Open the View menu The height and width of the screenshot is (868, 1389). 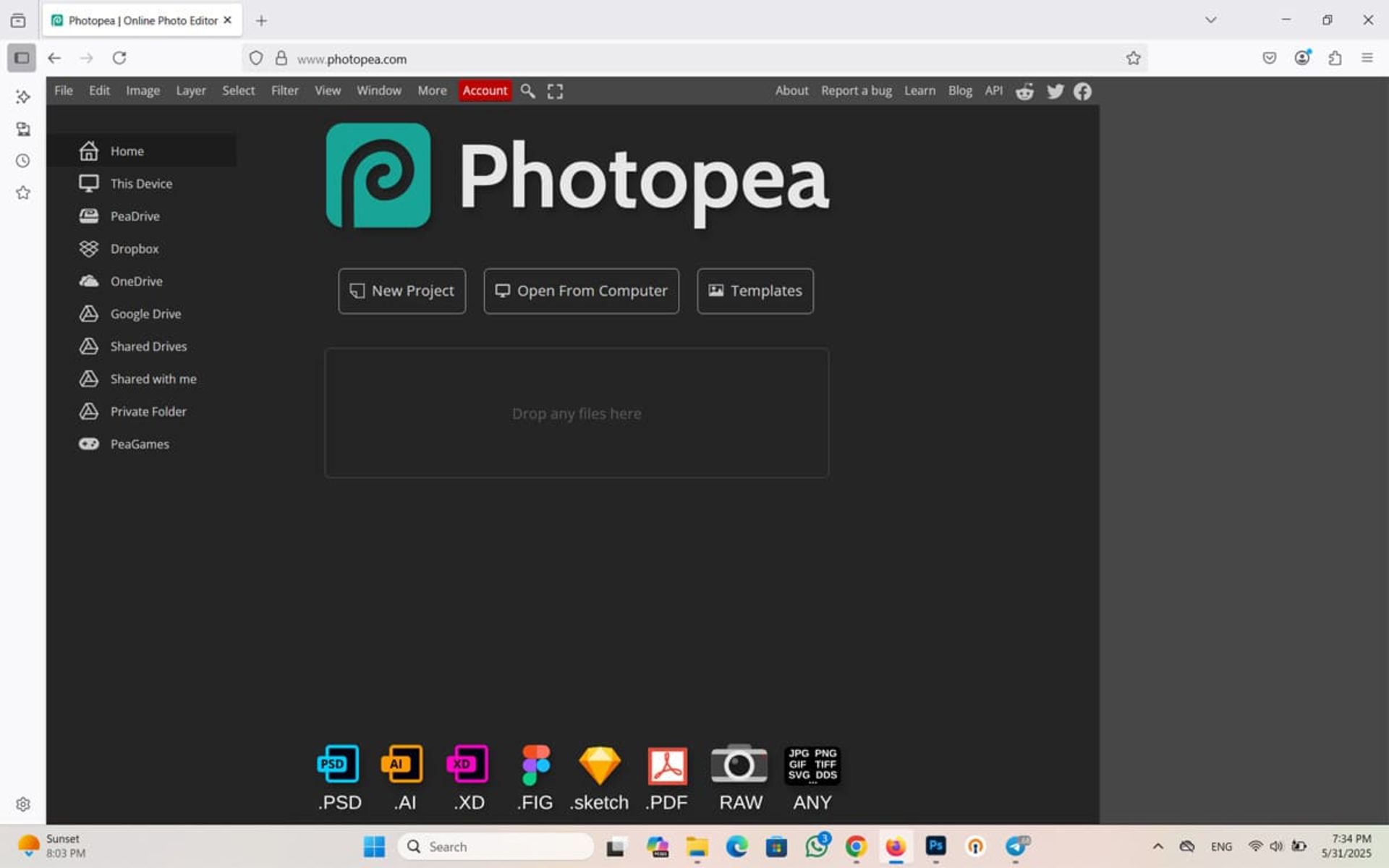327,90
